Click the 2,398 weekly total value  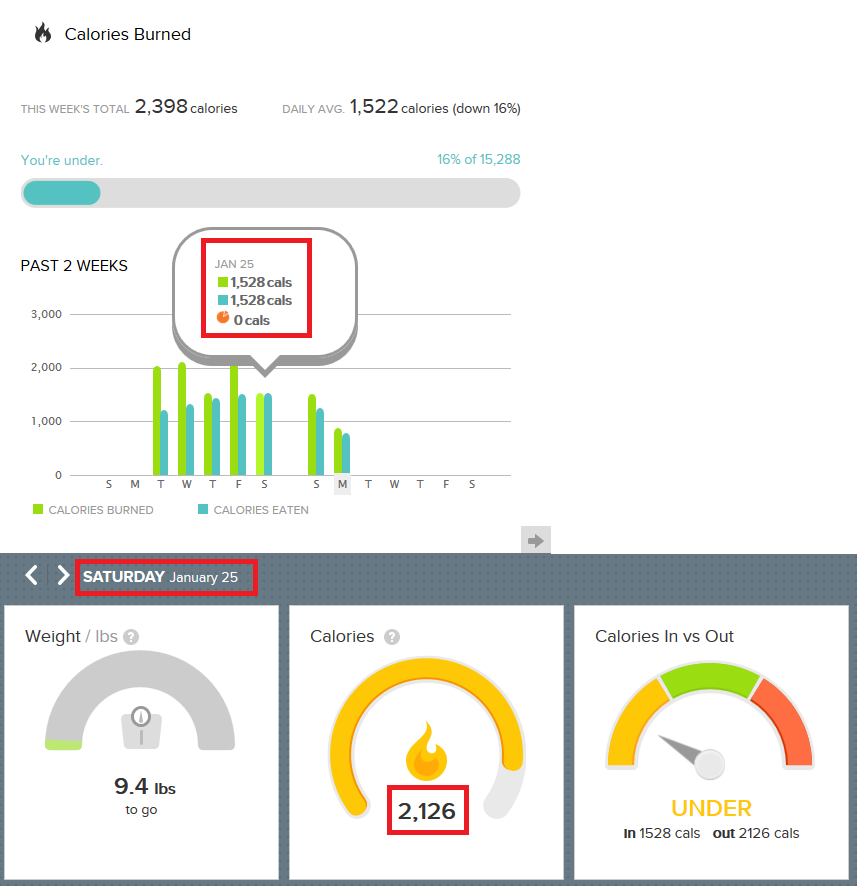coord(161,106)
